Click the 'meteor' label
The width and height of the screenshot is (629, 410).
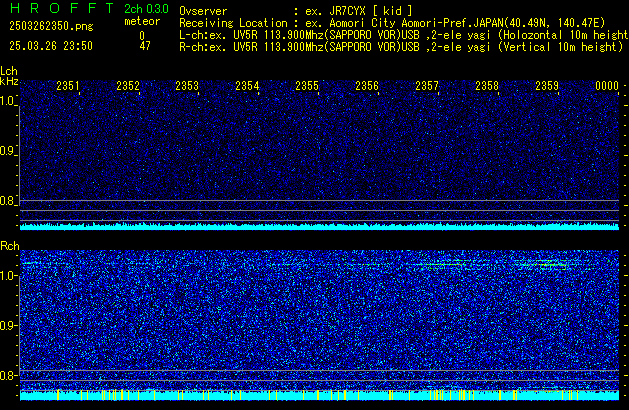[x=142, y=21]
